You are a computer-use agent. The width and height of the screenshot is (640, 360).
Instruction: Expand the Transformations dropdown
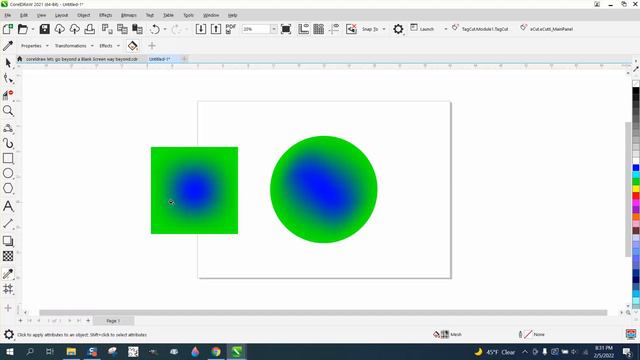(92, 46)
